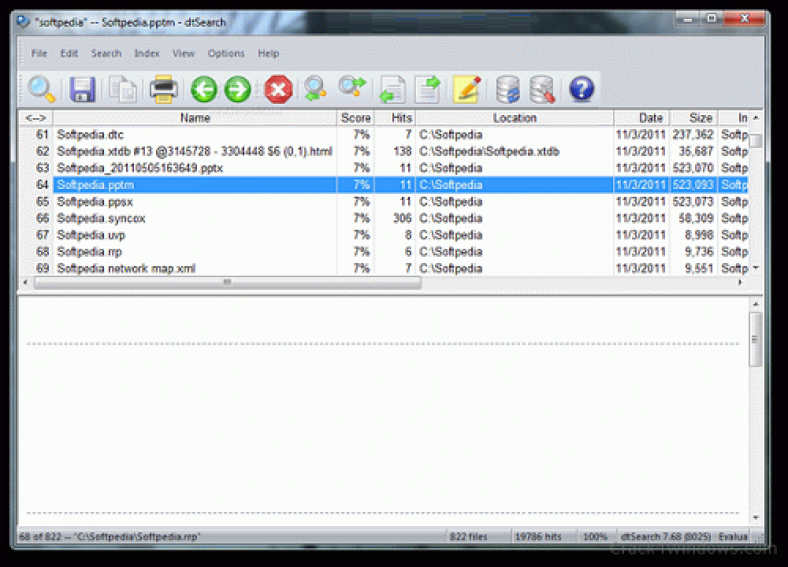The width and height of the screenshot is (788, 567).
Task: Open the Options menu
Action: tap(226, 53)
